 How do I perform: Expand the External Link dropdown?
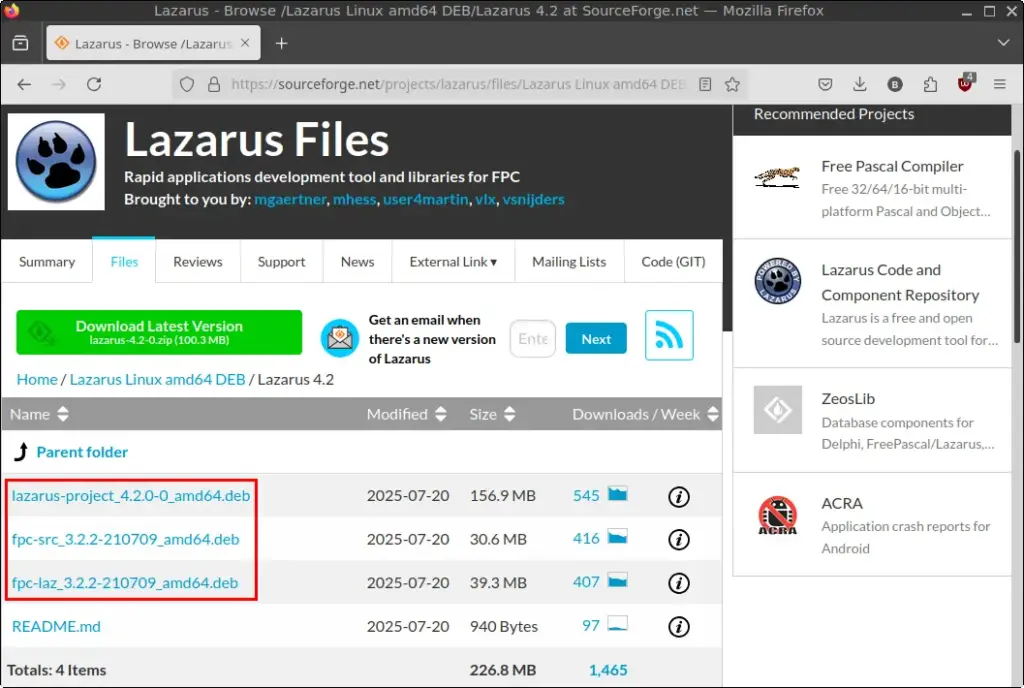pyautogui.click(x=453, y=262)
